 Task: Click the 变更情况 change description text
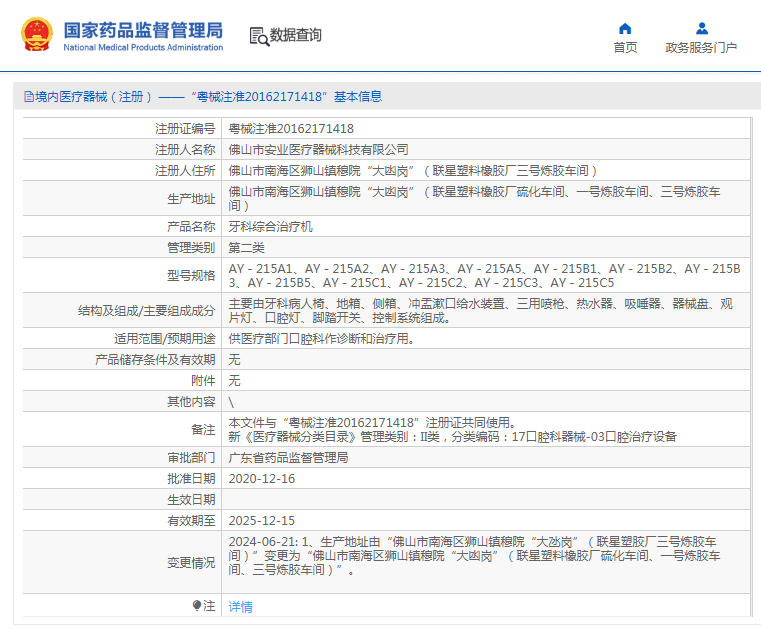coord(474,556)
